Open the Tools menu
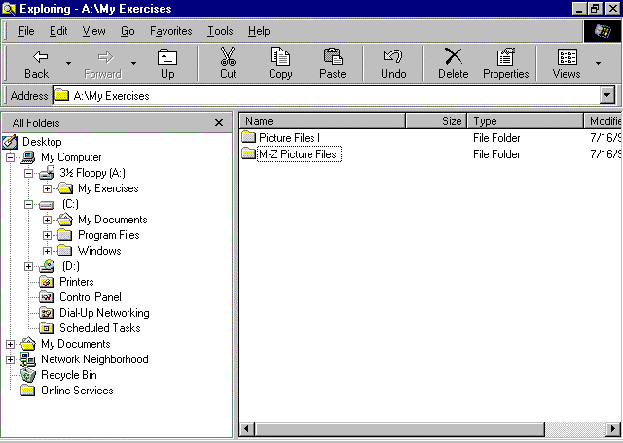The height and width of the screenshot is (443, 623). click(x=220, y=31)
